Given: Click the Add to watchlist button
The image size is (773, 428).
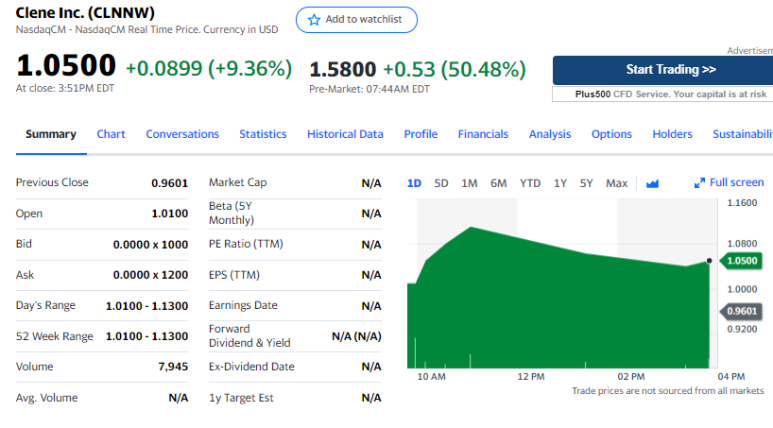Looking at the screenshot, I should (x=356, y=20).
